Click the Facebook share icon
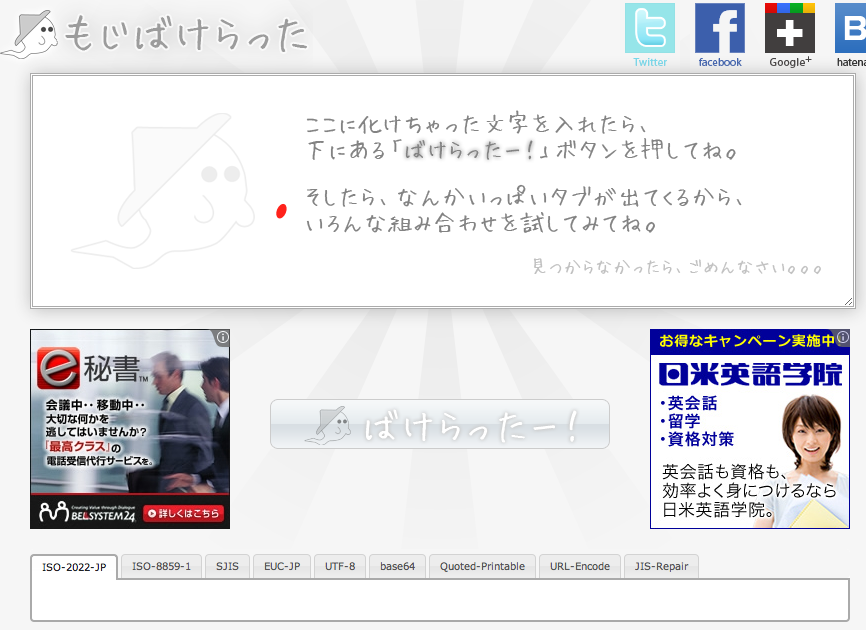 (720, 28)
